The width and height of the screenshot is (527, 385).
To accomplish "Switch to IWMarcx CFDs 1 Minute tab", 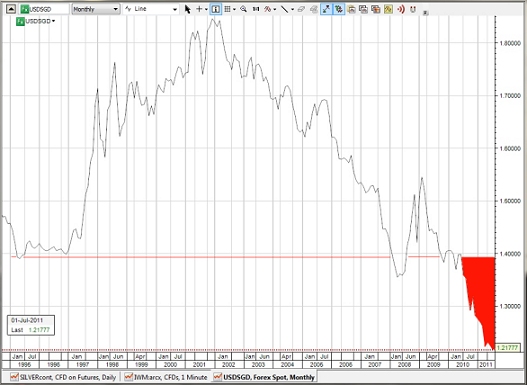I will tap(166, 377).
